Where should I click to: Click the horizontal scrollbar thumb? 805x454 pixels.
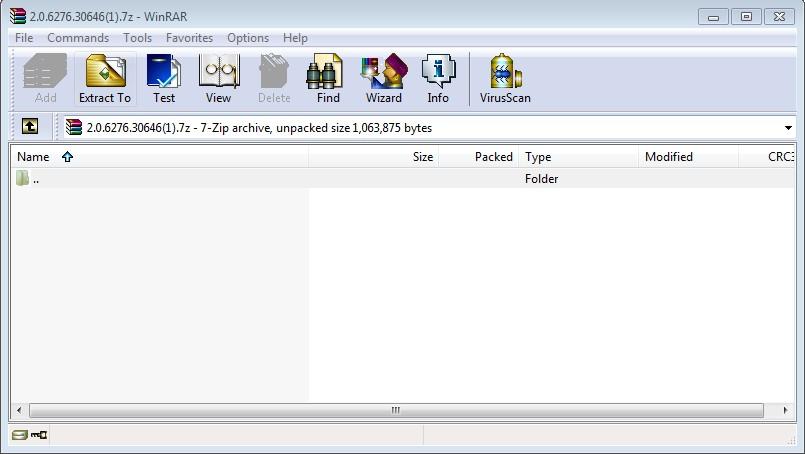pyautogui.click(x=396, y=410)
